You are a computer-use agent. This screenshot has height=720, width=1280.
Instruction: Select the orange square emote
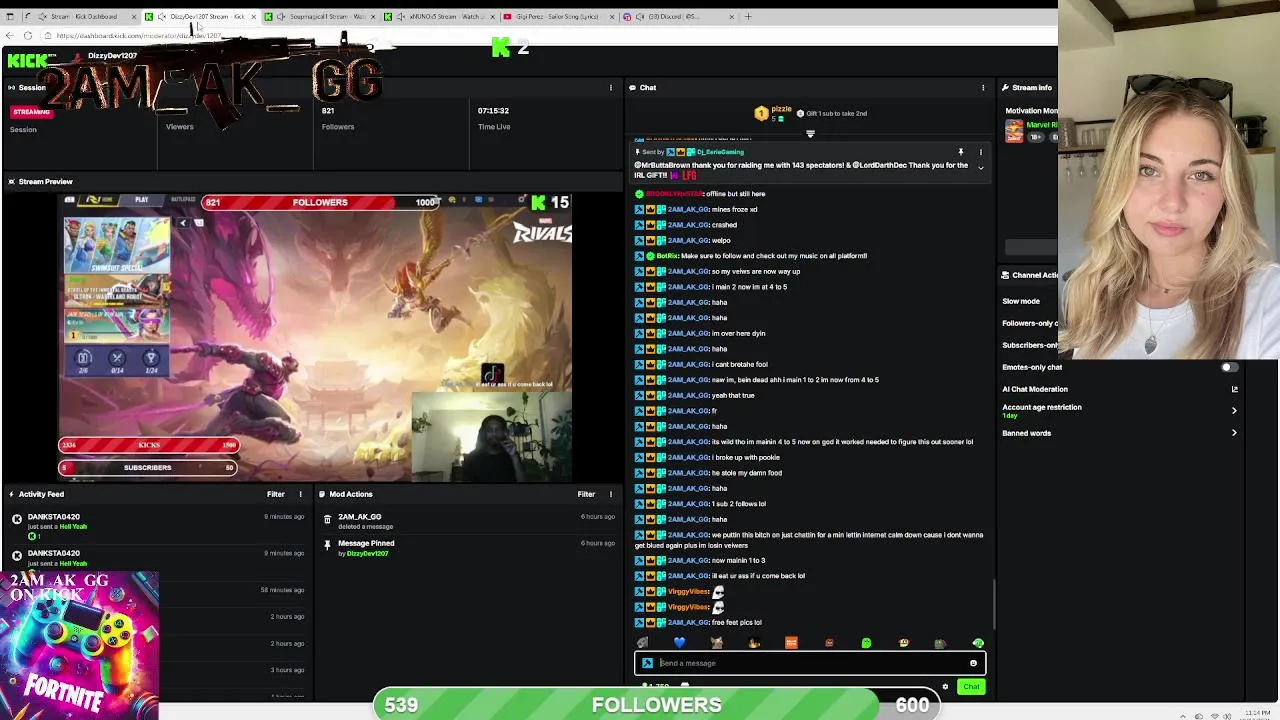[x=791, y=643]
